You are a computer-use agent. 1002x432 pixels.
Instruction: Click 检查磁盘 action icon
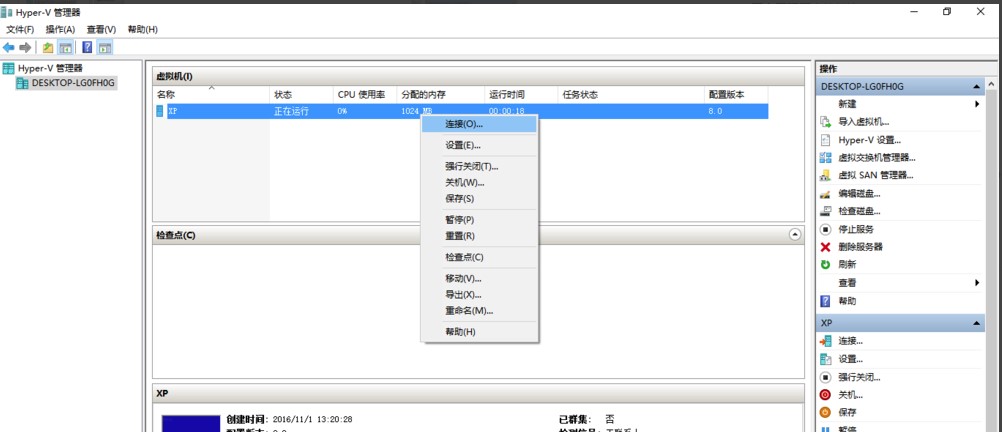(826, 212)
